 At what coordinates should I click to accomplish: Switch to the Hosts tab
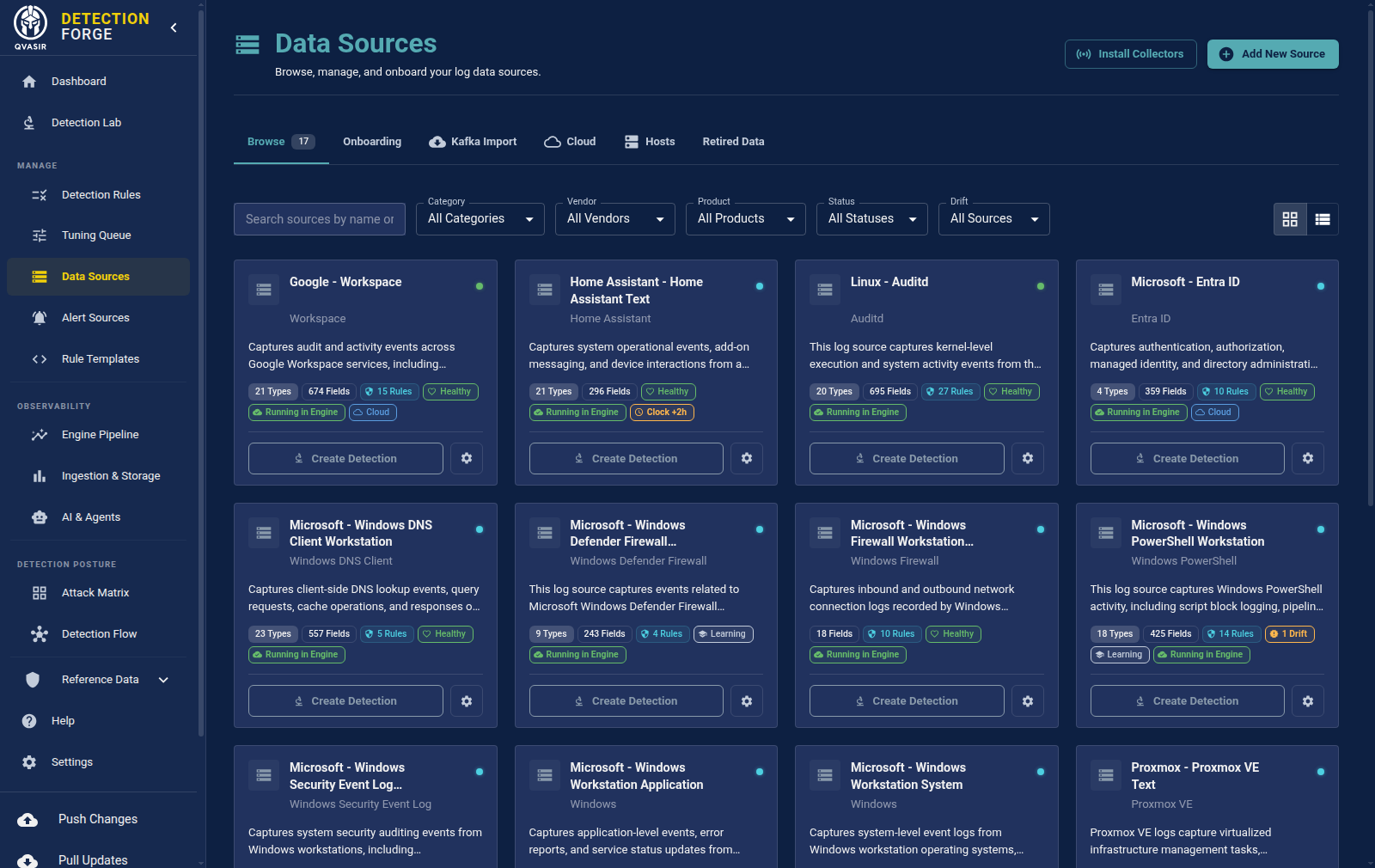[650, 142]
